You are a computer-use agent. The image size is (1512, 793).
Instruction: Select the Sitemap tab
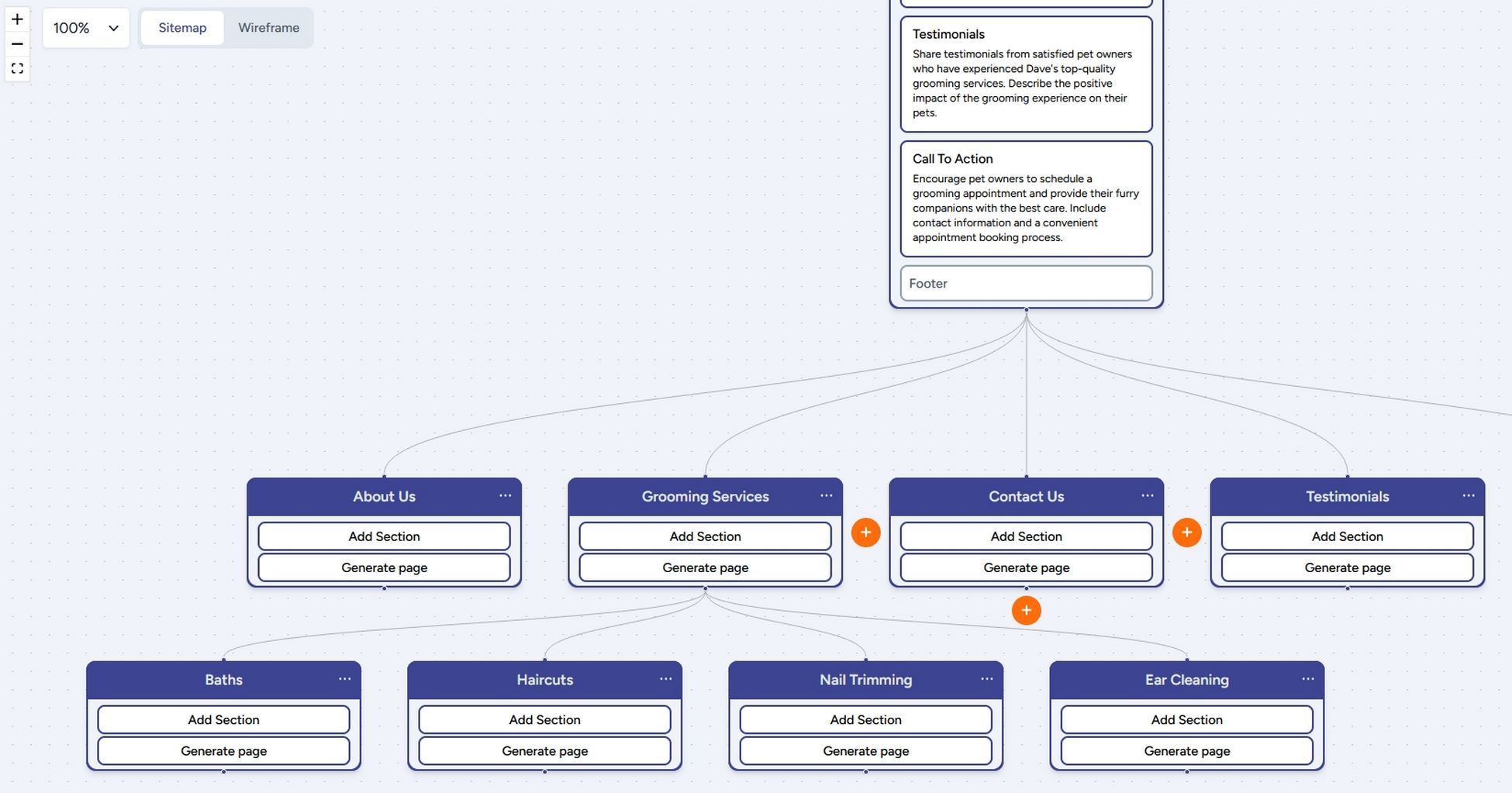pos(182,28)
